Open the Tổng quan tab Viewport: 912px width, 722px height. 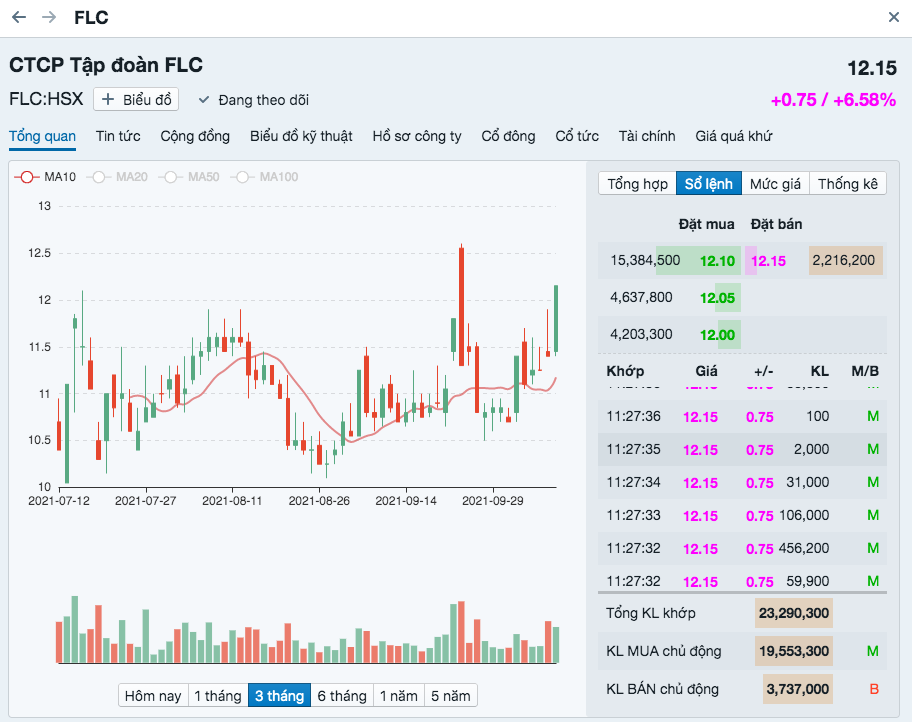(42, 136)
